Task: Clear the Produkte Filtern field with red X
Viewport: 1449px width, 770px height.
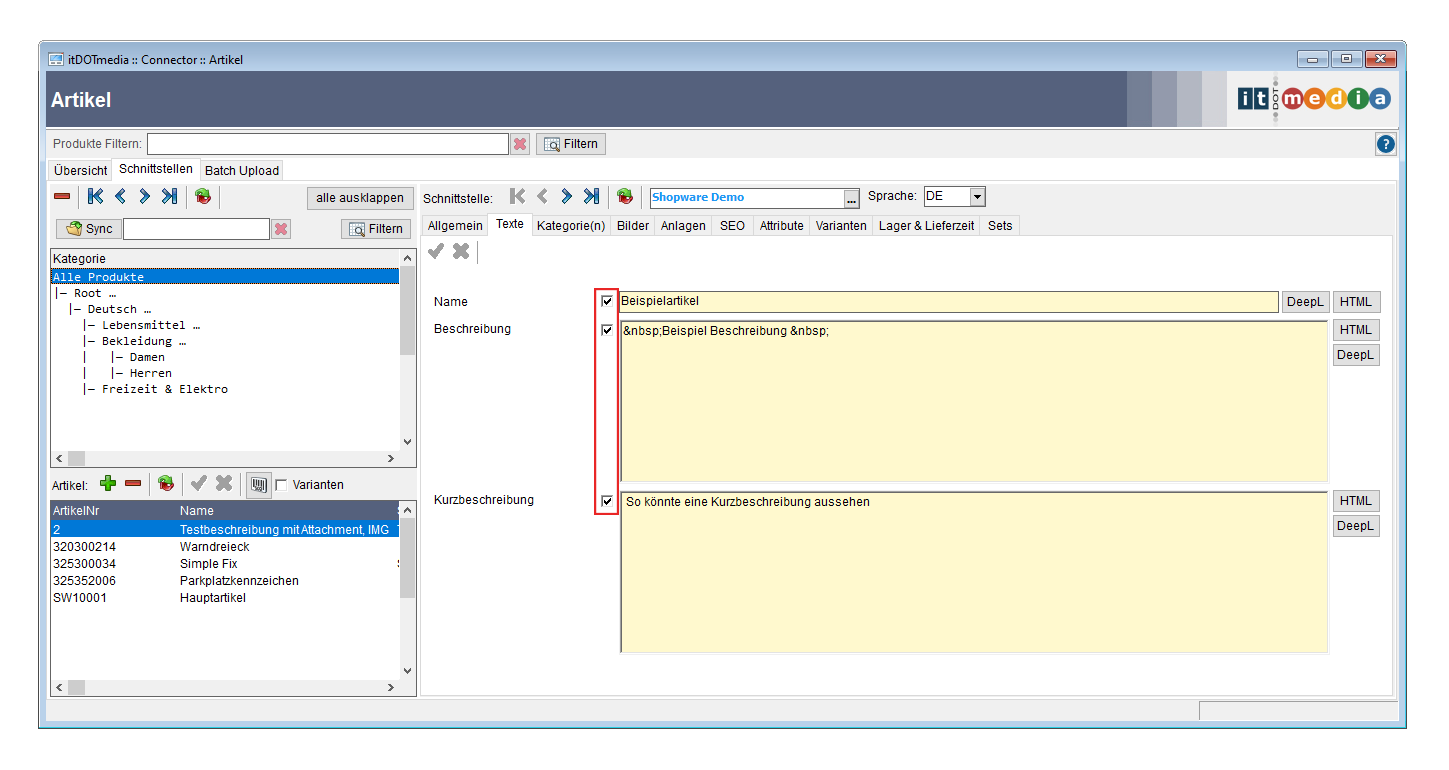Action: click(520, 144)
